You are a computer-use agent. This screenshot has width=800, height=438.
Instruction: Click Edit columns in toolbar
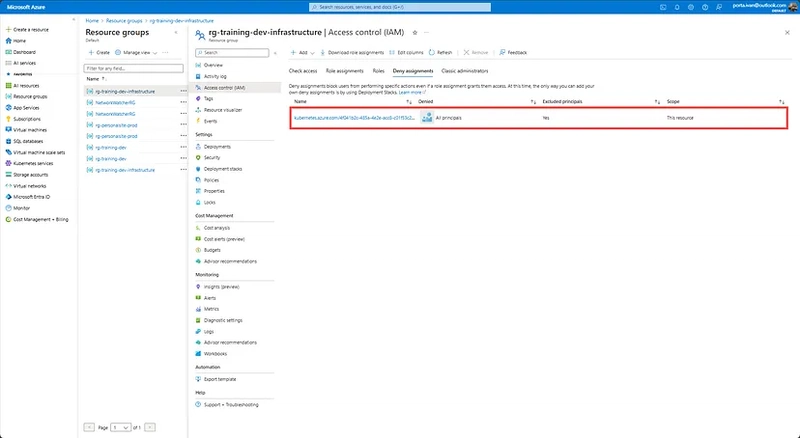(x=406, y=53)
